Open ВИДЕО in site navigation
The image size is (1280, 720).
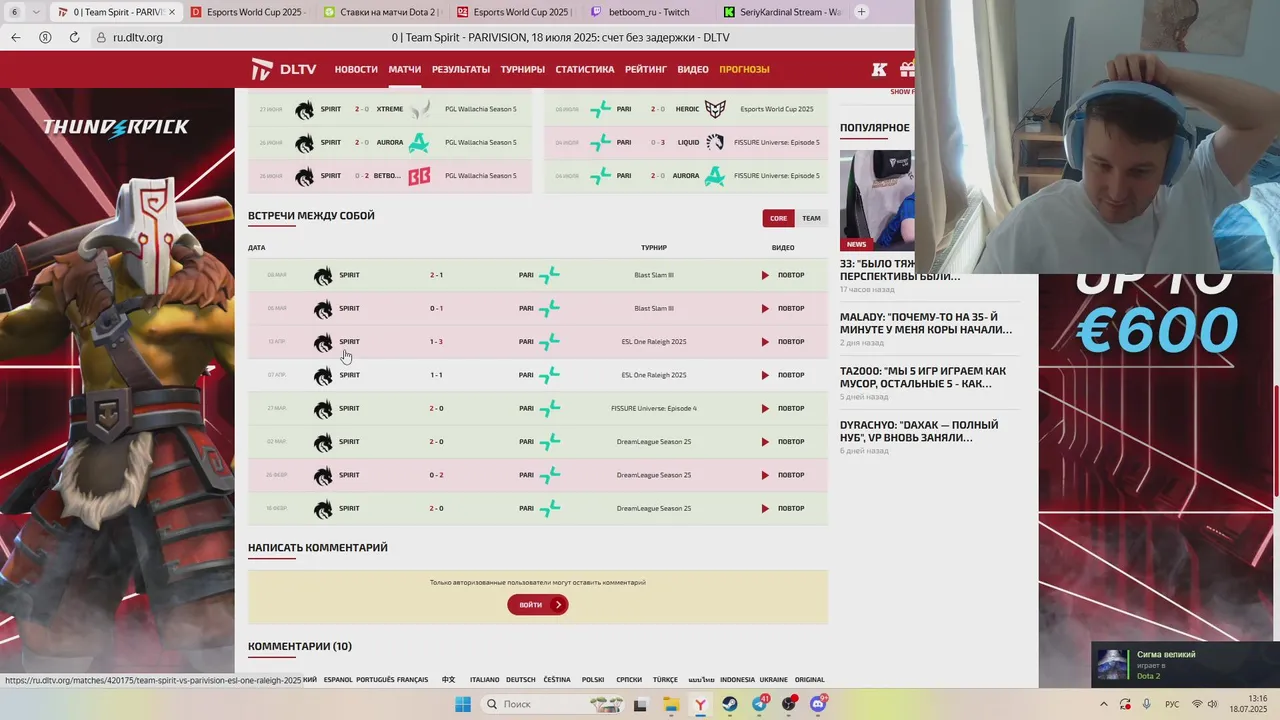693,70
